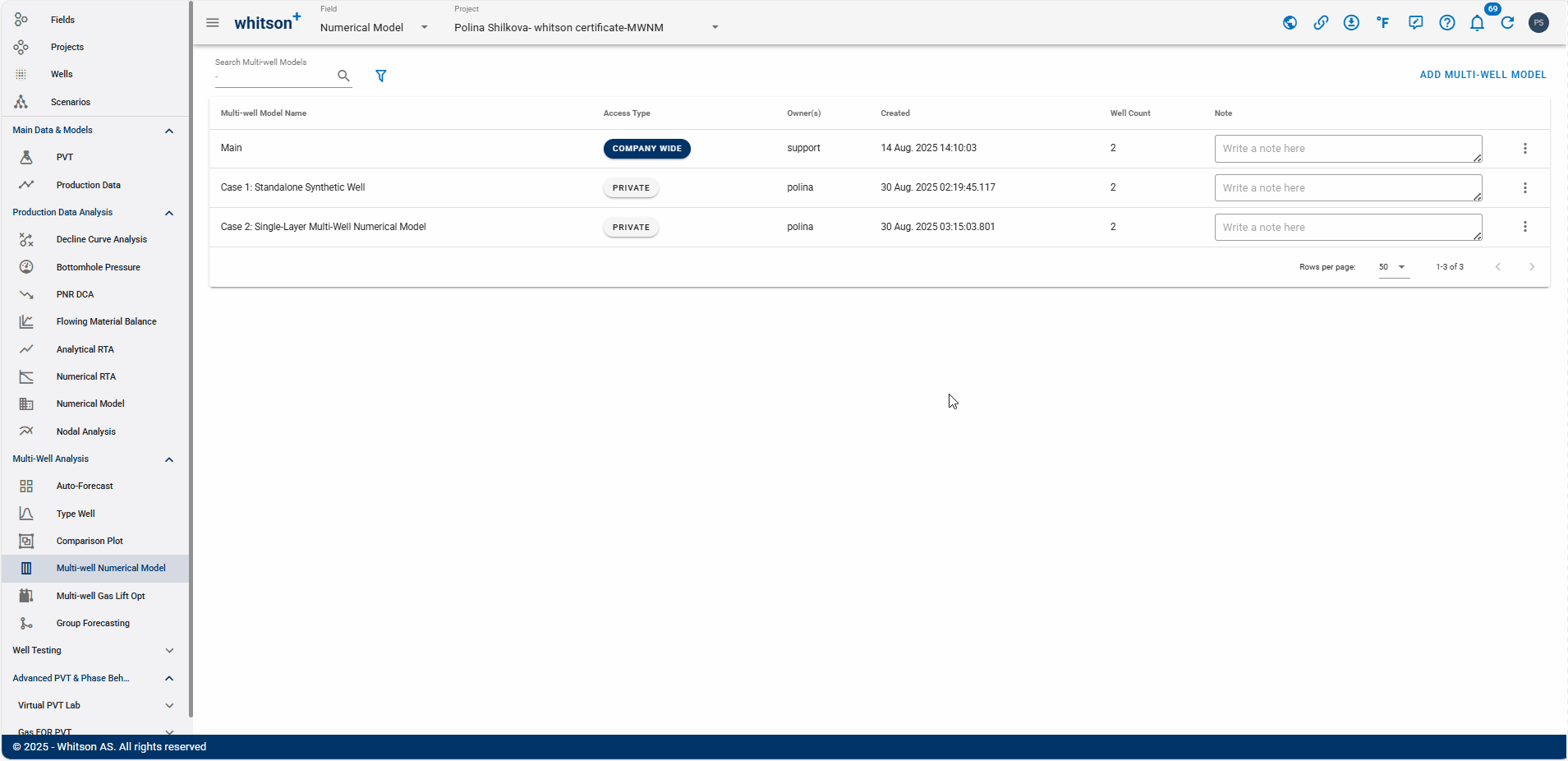Expand Well Testing section
This screenshot has height=761, width=1568.
169,651
